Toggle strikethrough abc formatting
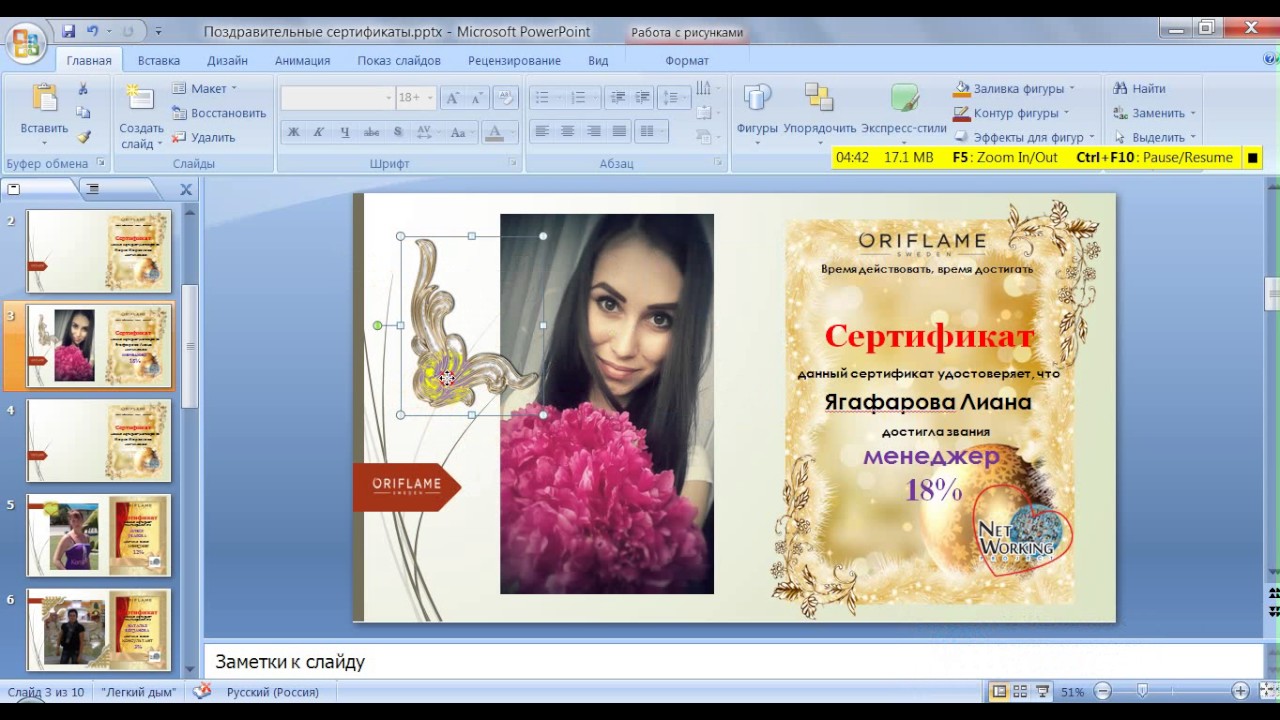This screenshot has width=1280, height=720. tap(371, 131)
